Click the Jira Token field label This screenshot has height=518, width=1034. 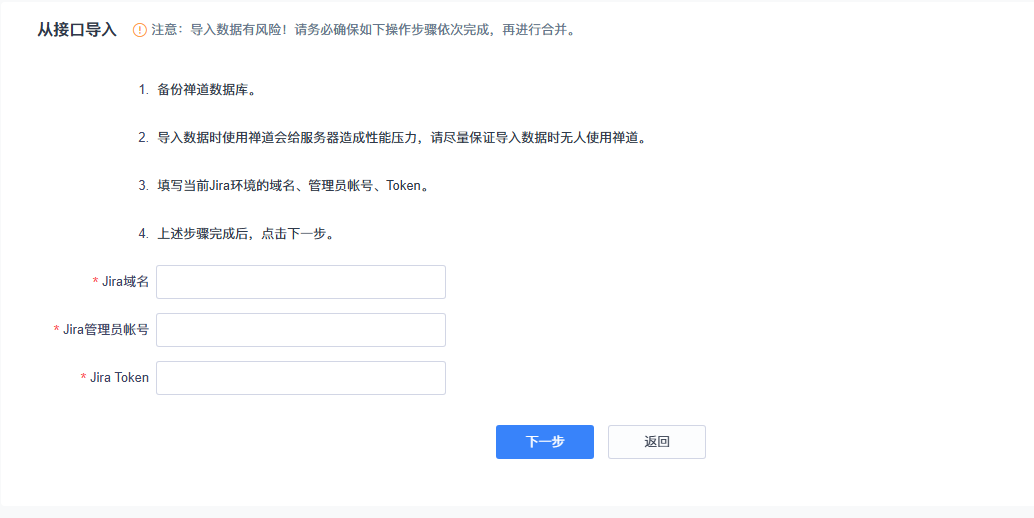point(119,378)
